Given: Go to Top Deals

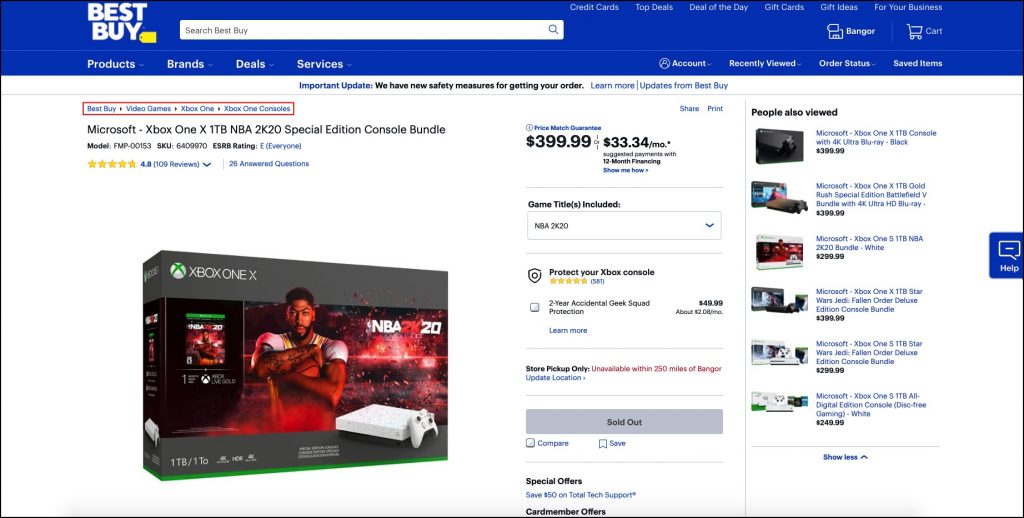Looking at the screenshot, I should [x=654, y=7].
